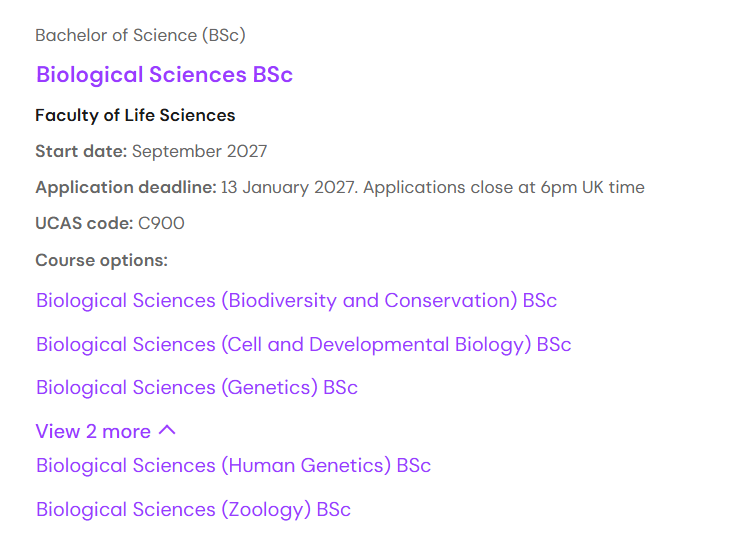Click the Bachelor of Science (BSc) label
The height and width of the screenshot is (538, 734).
tap(140, 35)
